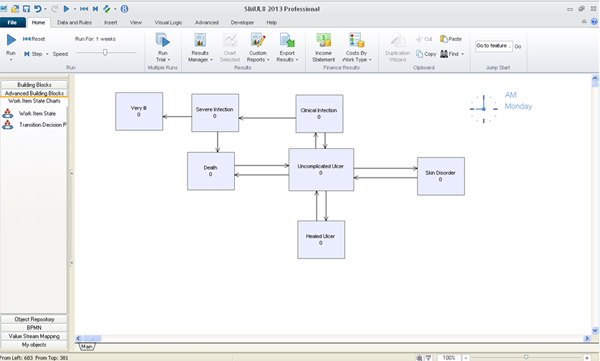
Task: Switch to the Insert ribbon tab
Action: tap(111, 22)
